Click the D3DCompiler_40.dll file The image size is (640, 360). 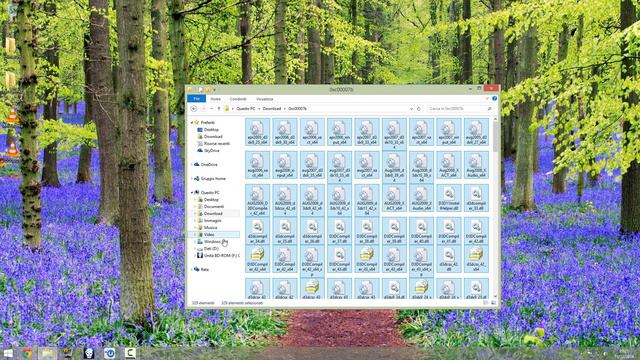click(x=422, y=231)
